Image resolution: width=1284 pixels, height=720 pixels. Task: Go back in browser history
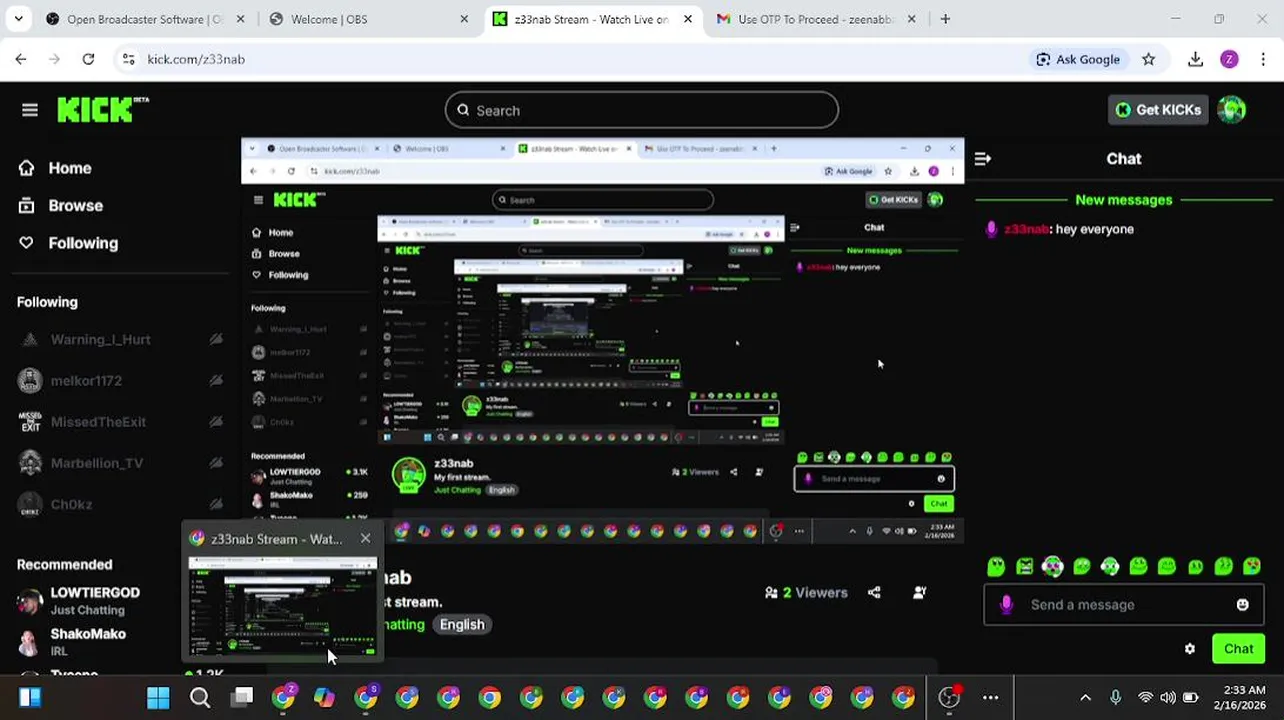[21, 59]
